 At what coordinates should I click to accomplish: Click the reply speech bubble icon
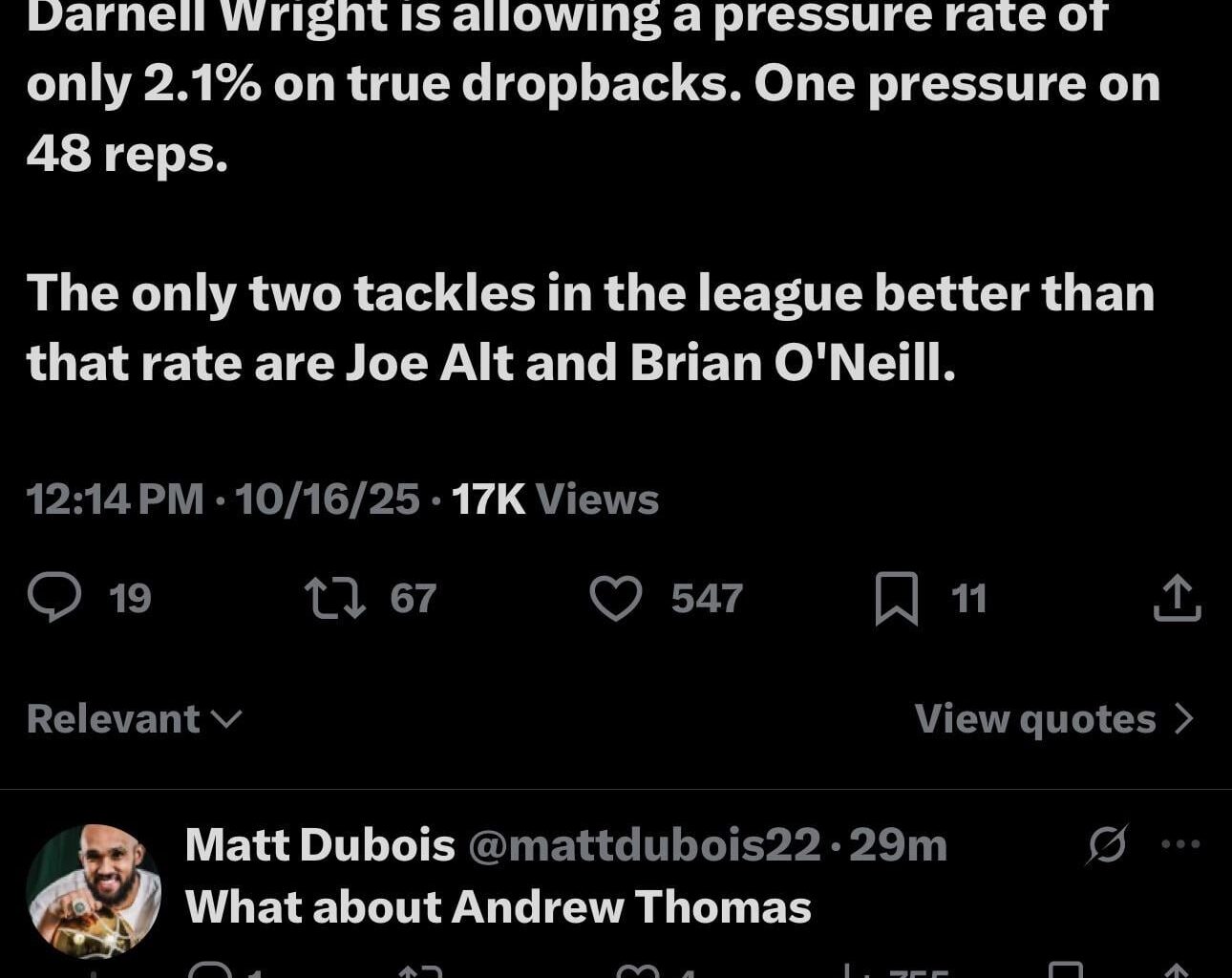(x=53, y=598)
